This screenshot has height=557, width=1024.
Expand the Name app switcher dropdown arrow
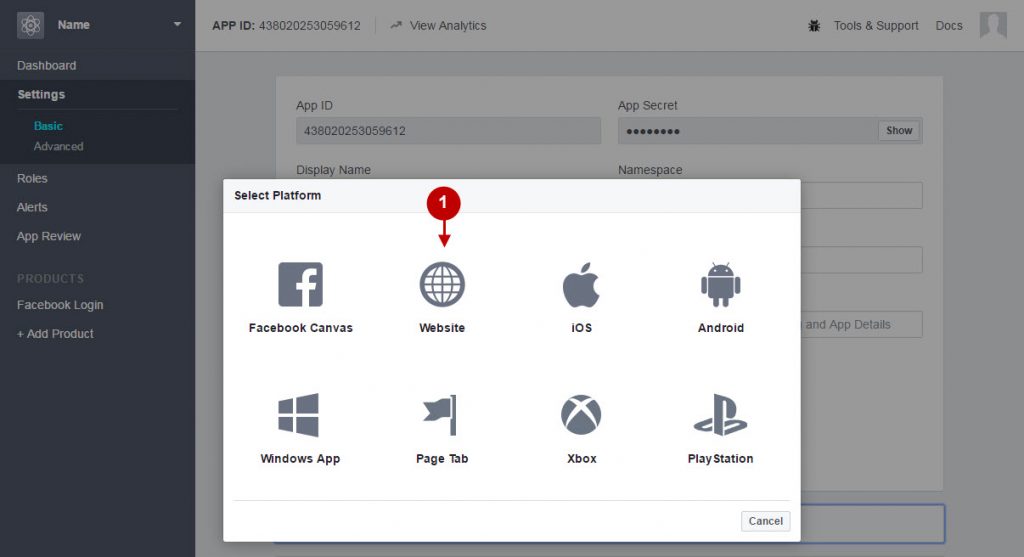[177, 25]
